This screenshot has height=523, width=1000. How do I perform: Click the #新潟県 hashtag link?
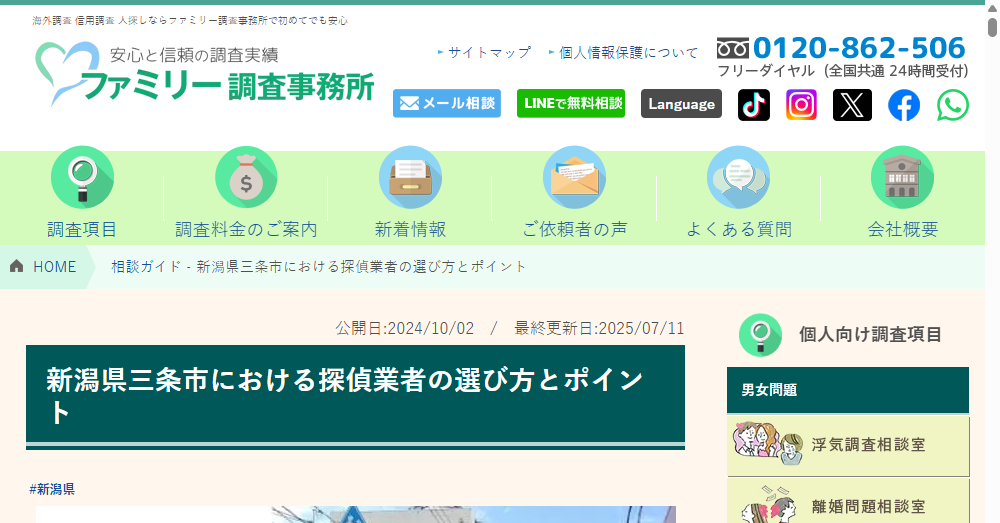point(52,489)
